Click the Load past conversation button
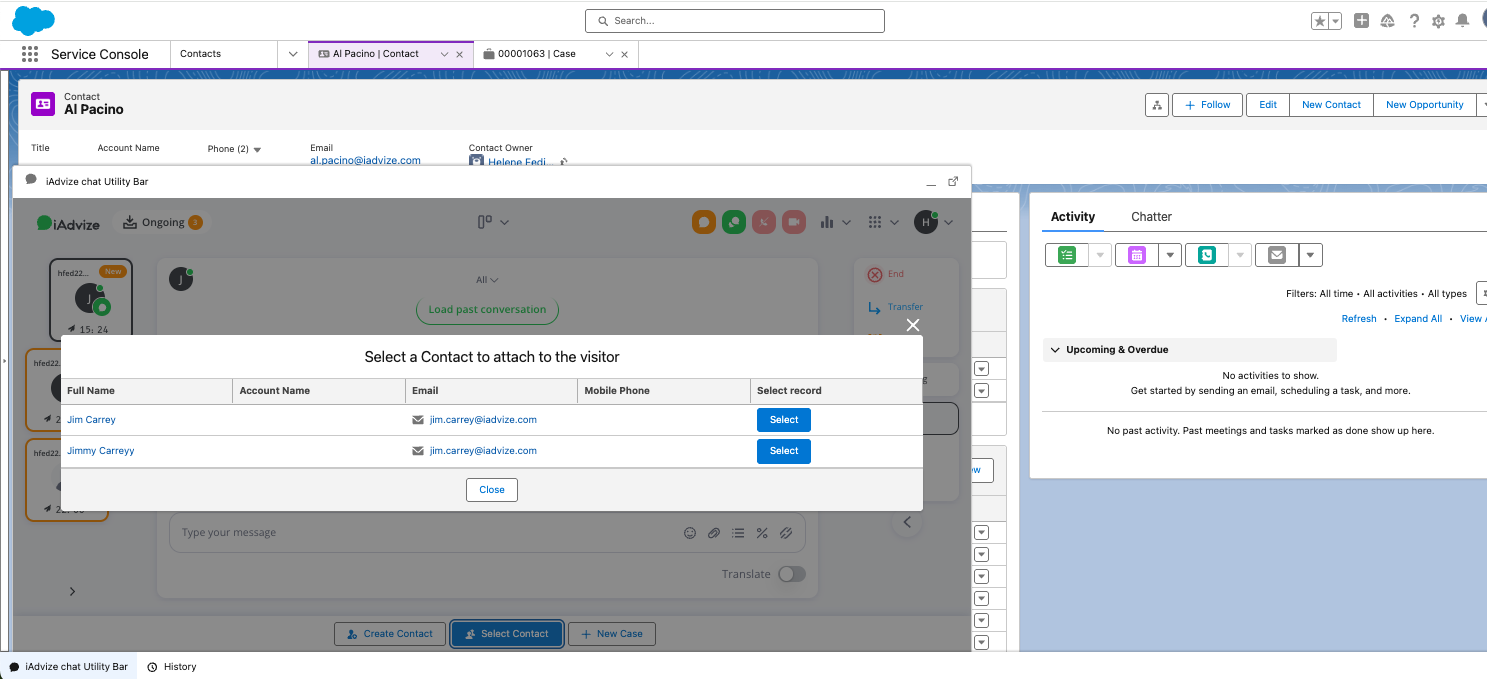Viewport: 1487px width, 679px height. point(487,310)
